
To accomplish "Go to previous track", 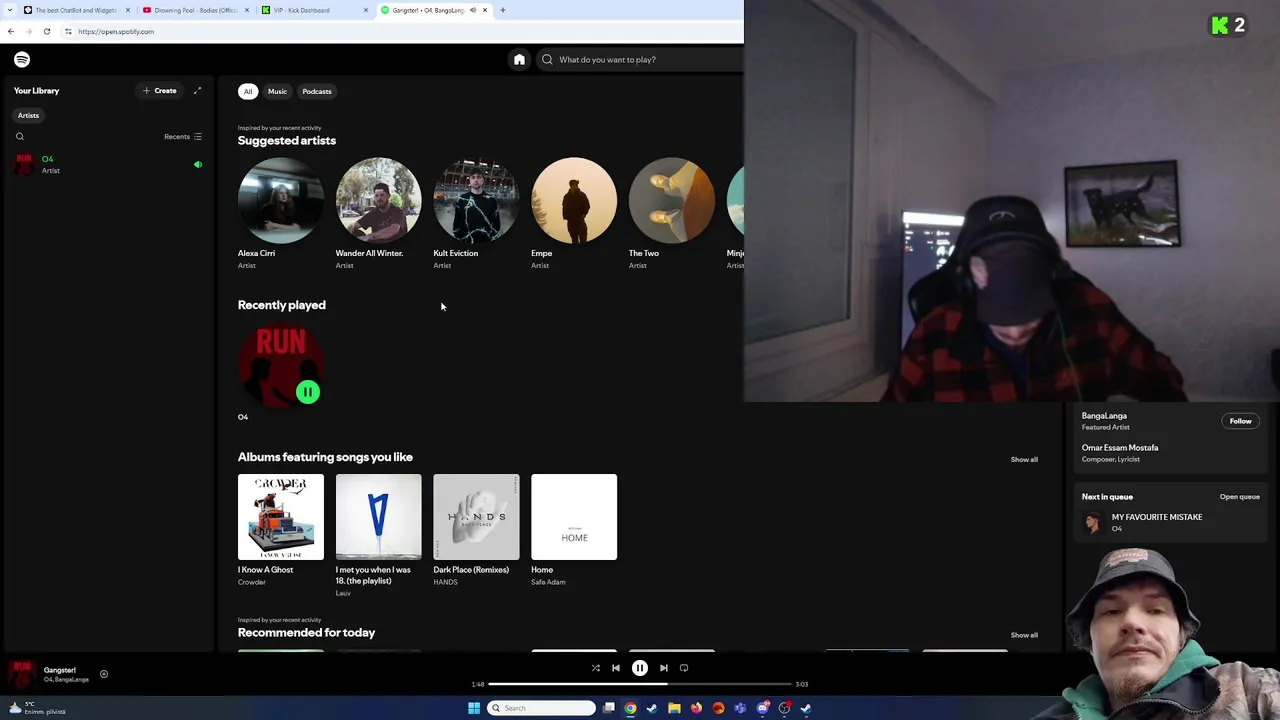I will point(616,668).
